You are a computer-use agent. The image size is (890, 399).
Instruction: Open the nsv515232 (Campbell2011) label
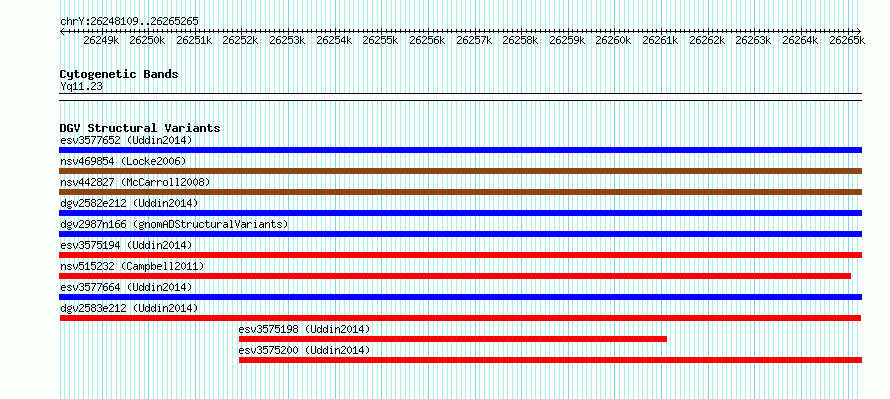click(132, 266)
